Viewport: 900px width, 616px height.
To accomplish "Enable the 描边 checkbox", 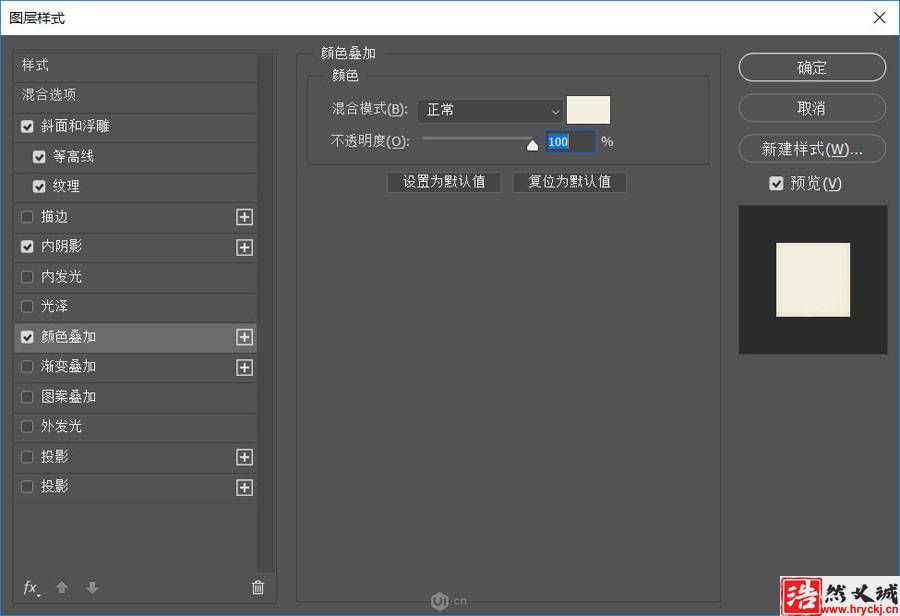I will [27, 217].
